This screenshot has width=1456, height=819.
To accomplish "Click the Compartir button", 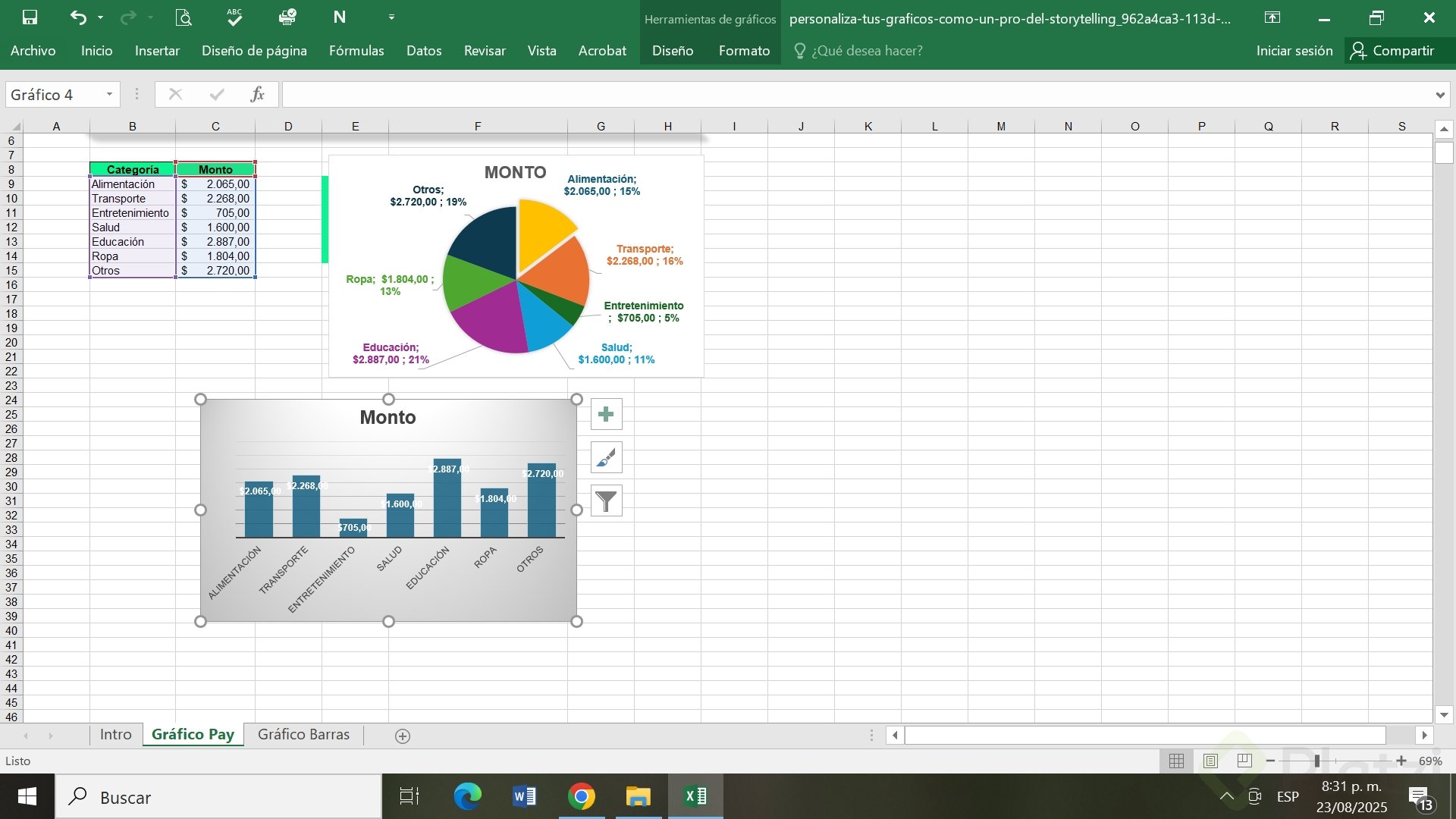I will click(x=1392, y=51).
